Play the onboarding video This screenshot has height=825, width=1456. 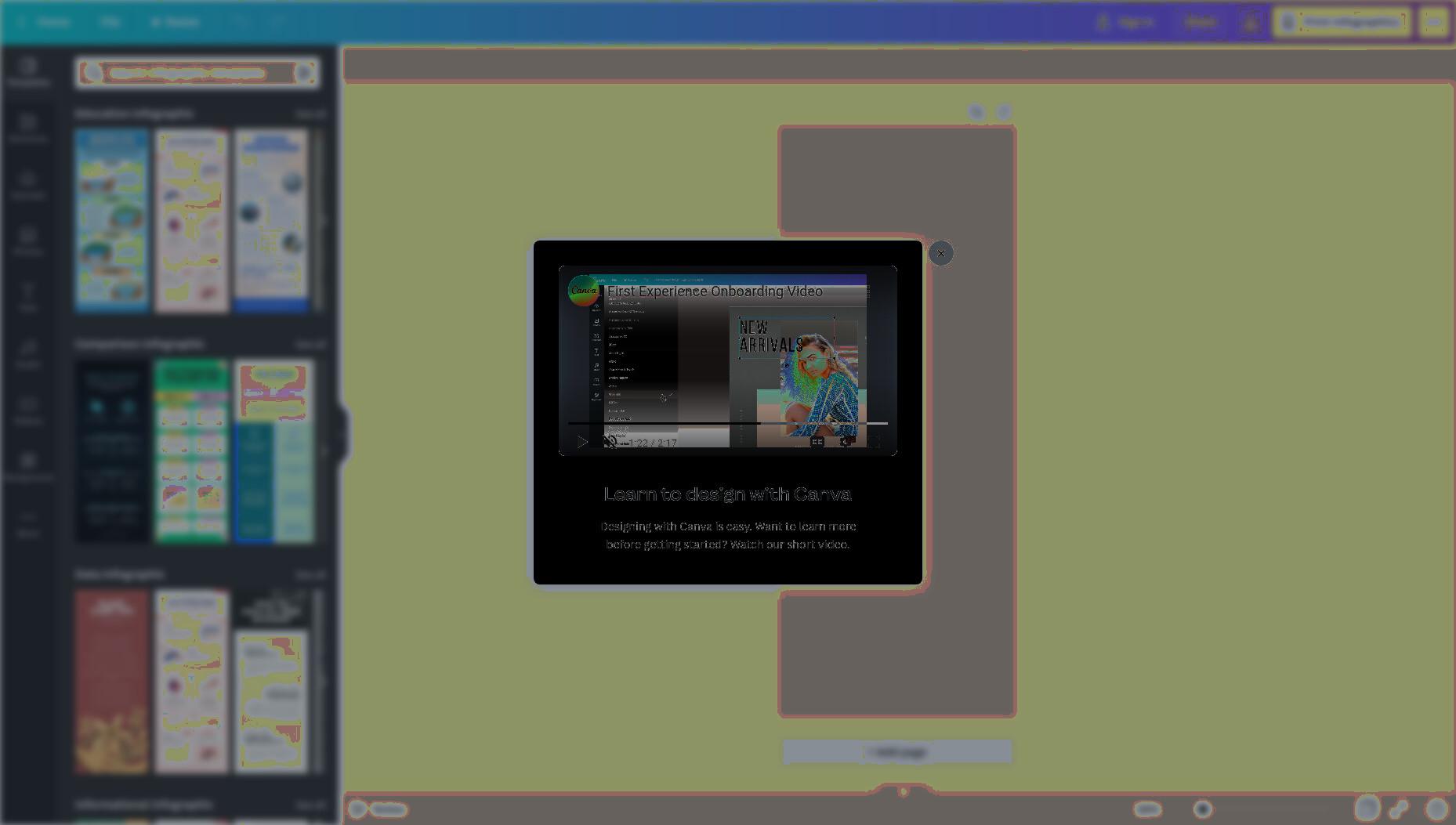tap(582, 443)
